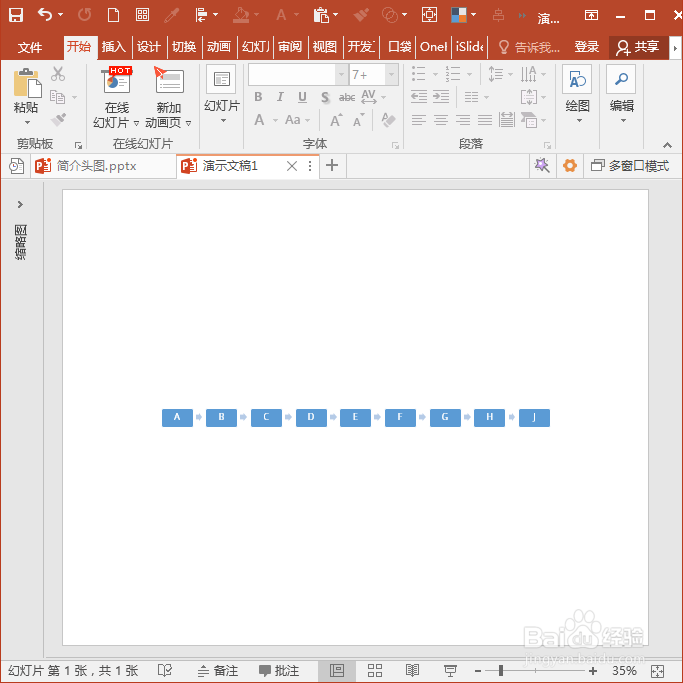Open font color dropdown arrow
Screen dimensions: 683x683
(x=275, y=120)
